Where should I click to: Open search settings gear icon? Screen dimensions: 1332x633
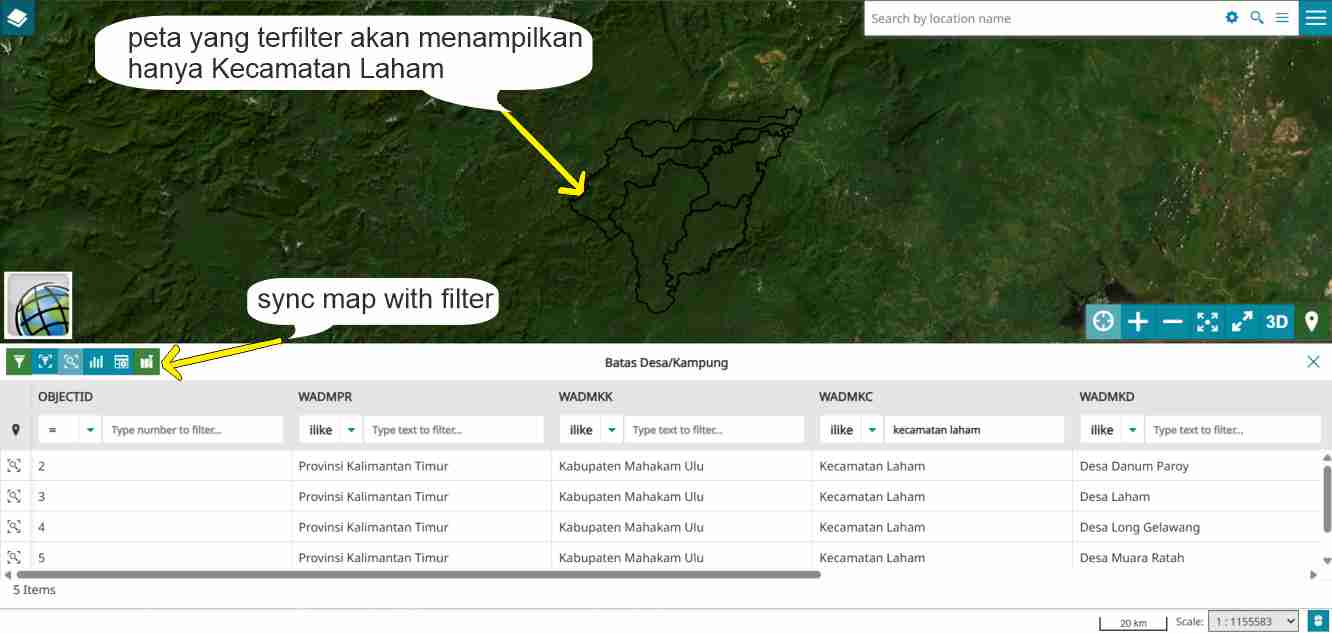[1232, 18]
